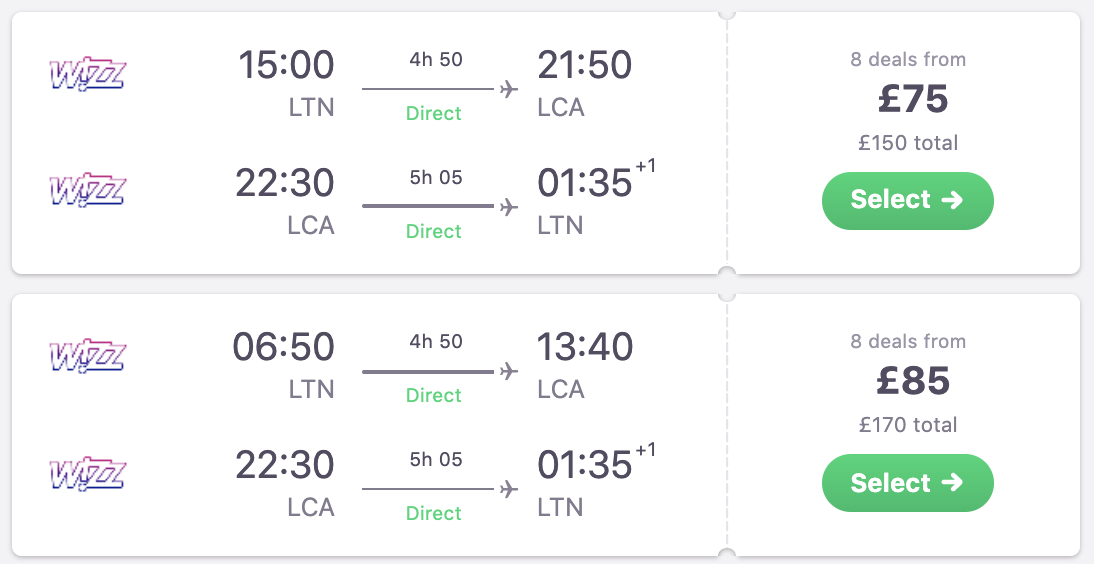1094x564 pixels.
Task: Click Wizz logo on 06:50 outbound flight
Action: click(87, 357)
